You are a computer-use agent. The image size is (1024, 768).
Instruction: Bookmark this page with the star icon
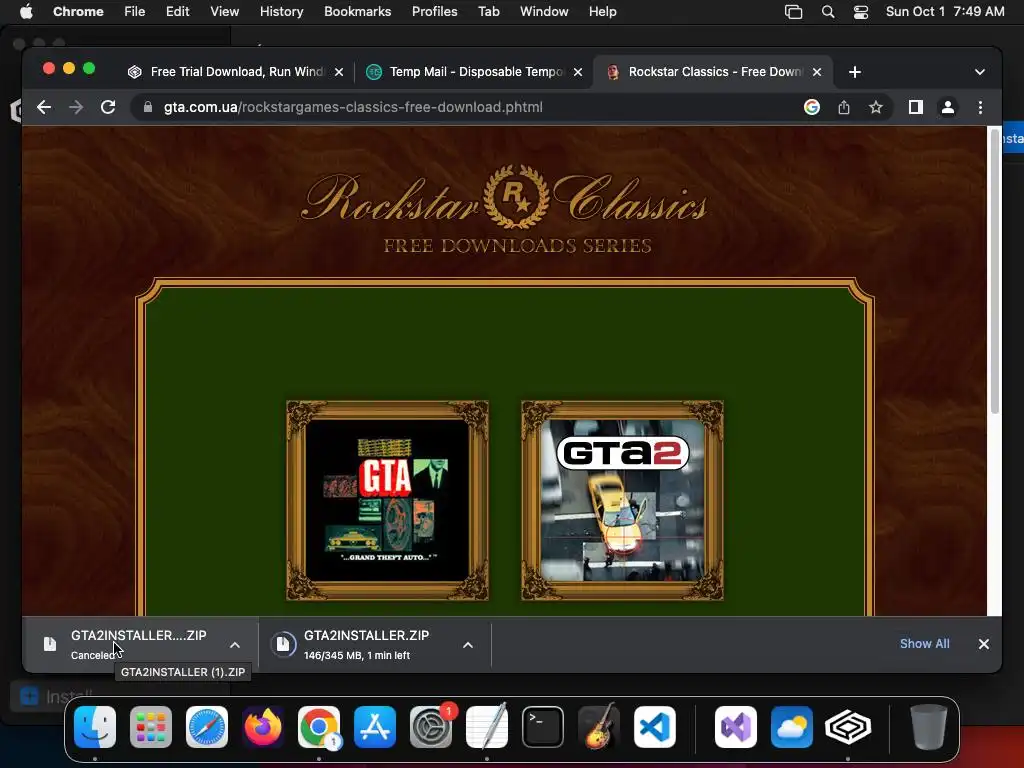point(876,107)
